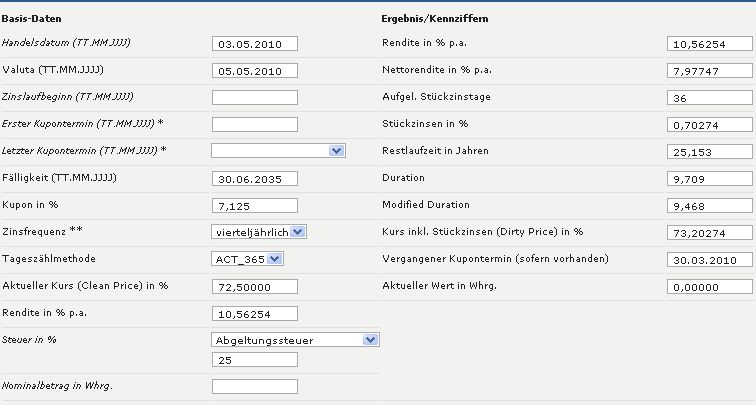Viewport: 756px width, 405px height.
Task: Select the Dirty Price result field
Action: (708, 233)
